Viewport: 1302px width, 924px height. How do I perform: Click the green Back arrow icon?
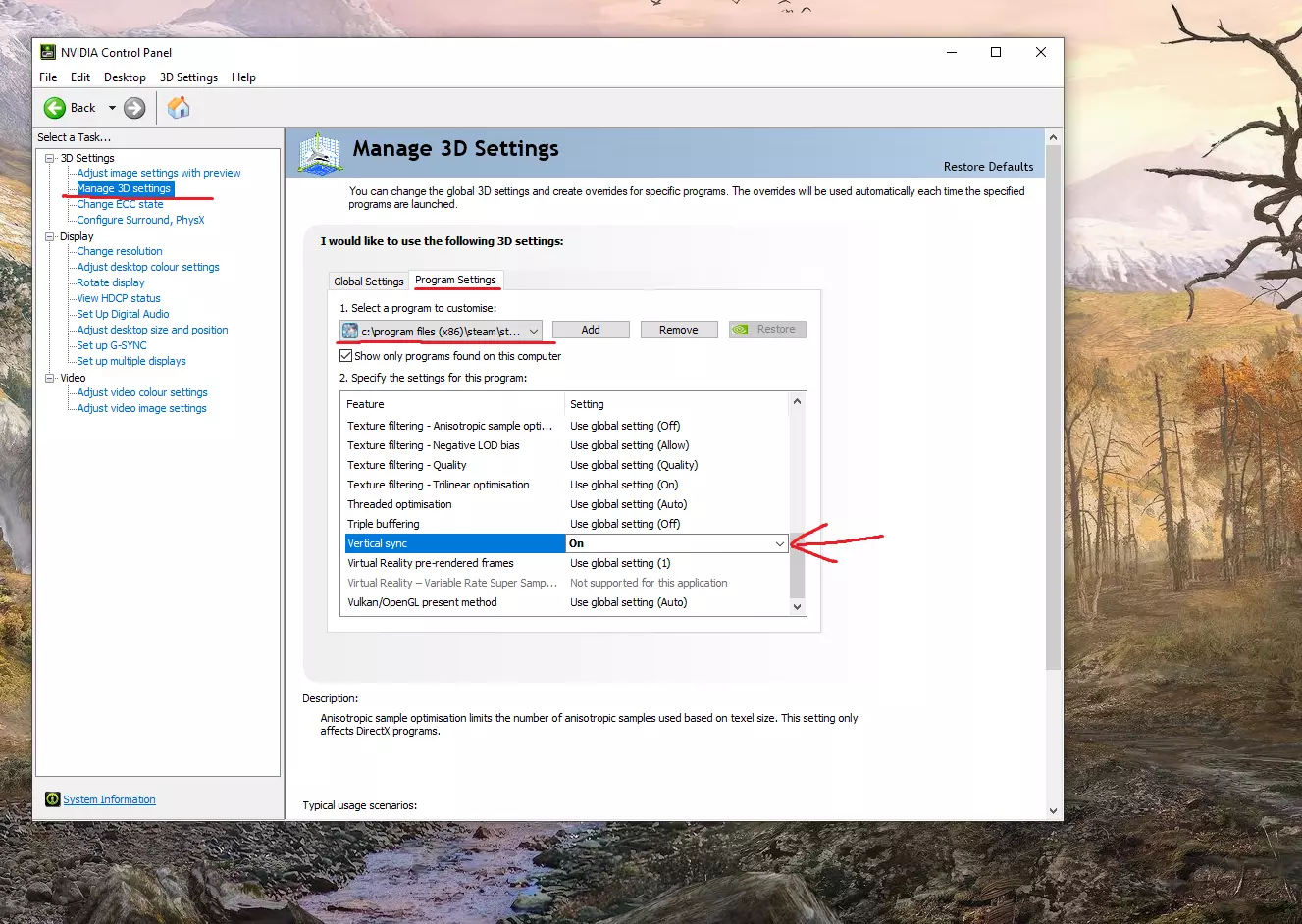tap(55, 108)
